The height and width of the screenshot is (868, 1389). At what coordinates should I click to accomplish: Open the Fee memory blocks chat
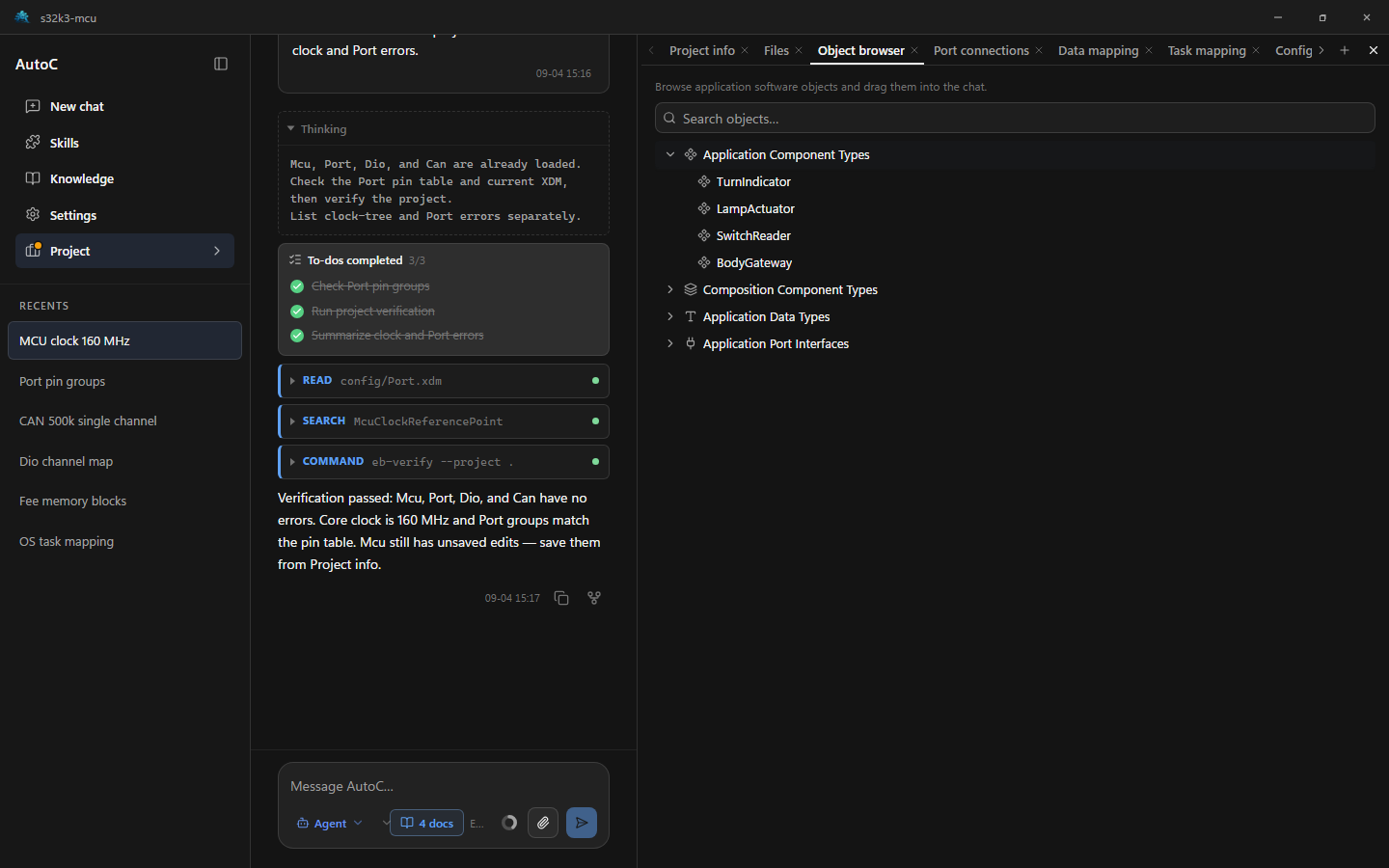[x=124, y=502]
